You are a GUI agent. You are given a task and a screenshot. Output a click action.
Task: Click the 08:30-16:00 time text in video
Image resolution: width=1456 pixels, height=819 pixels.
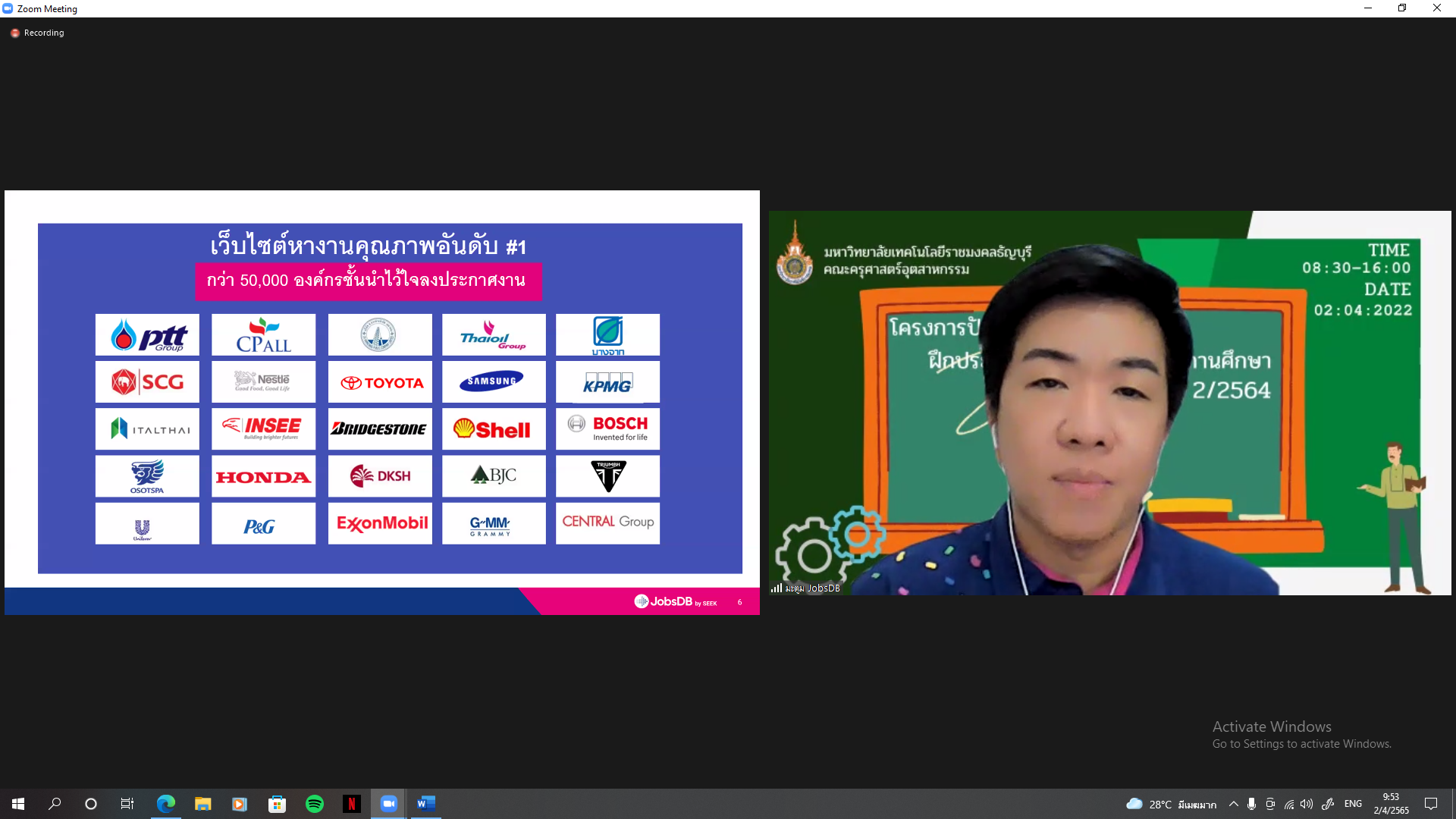tap(1357, 268)
